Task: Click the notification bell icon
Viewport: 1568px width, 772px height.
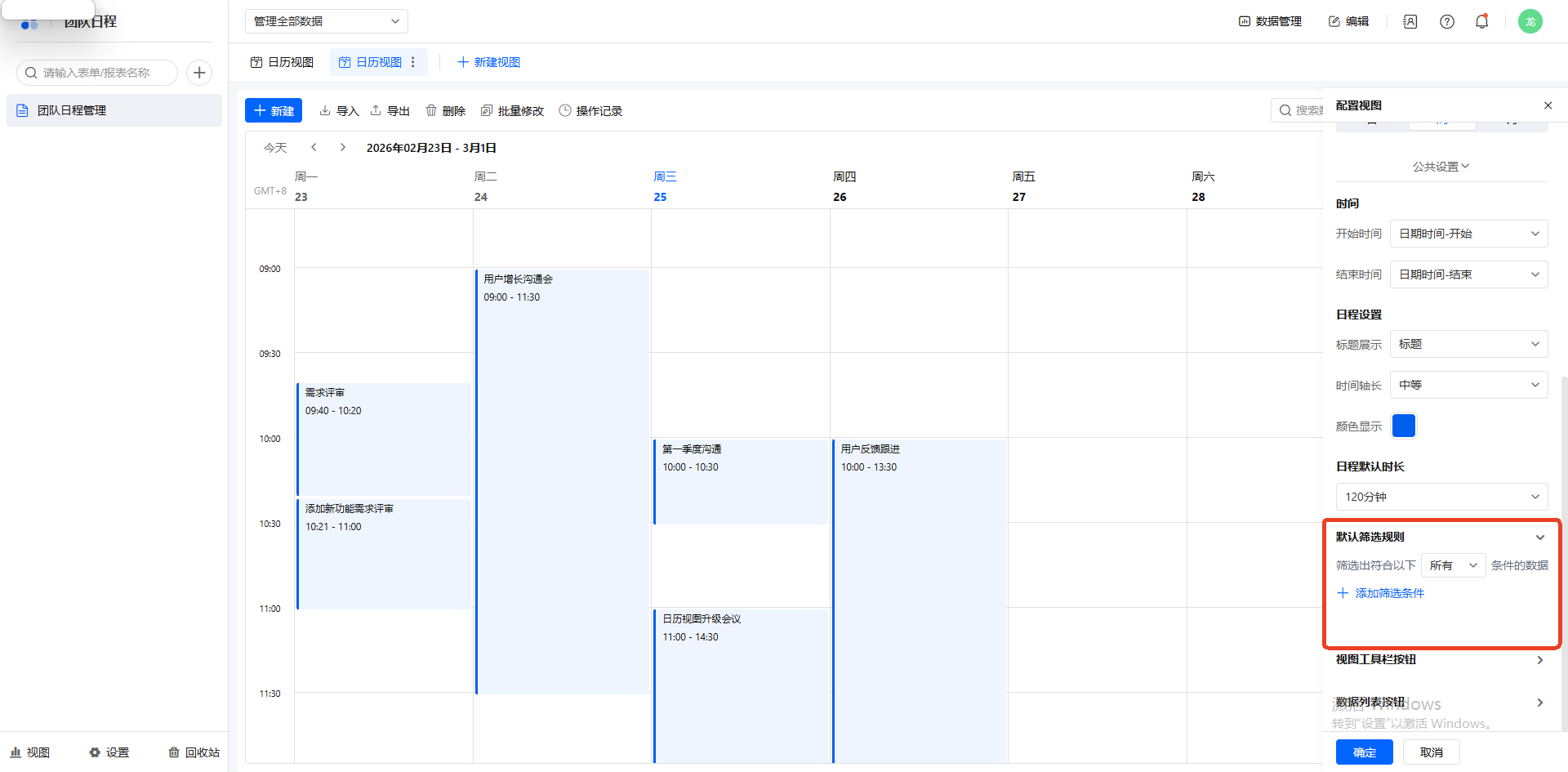Action: [1481, 22]
